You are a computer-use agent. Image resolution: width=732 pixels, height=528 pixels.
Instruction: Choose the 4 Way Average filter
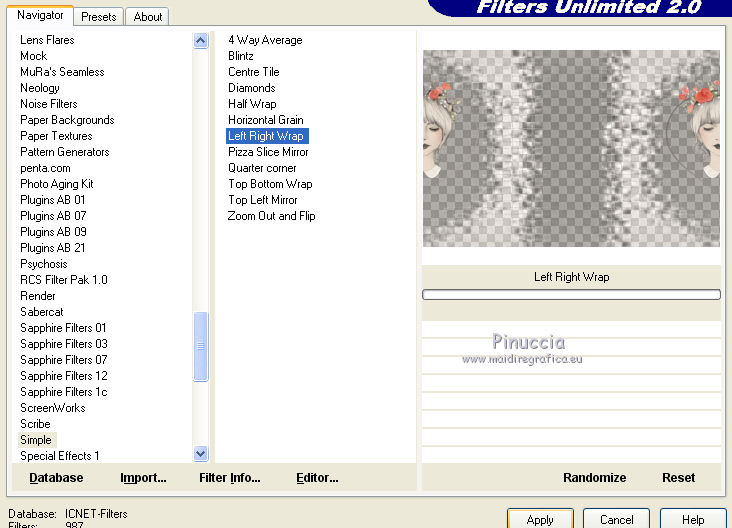pos(265,40)
